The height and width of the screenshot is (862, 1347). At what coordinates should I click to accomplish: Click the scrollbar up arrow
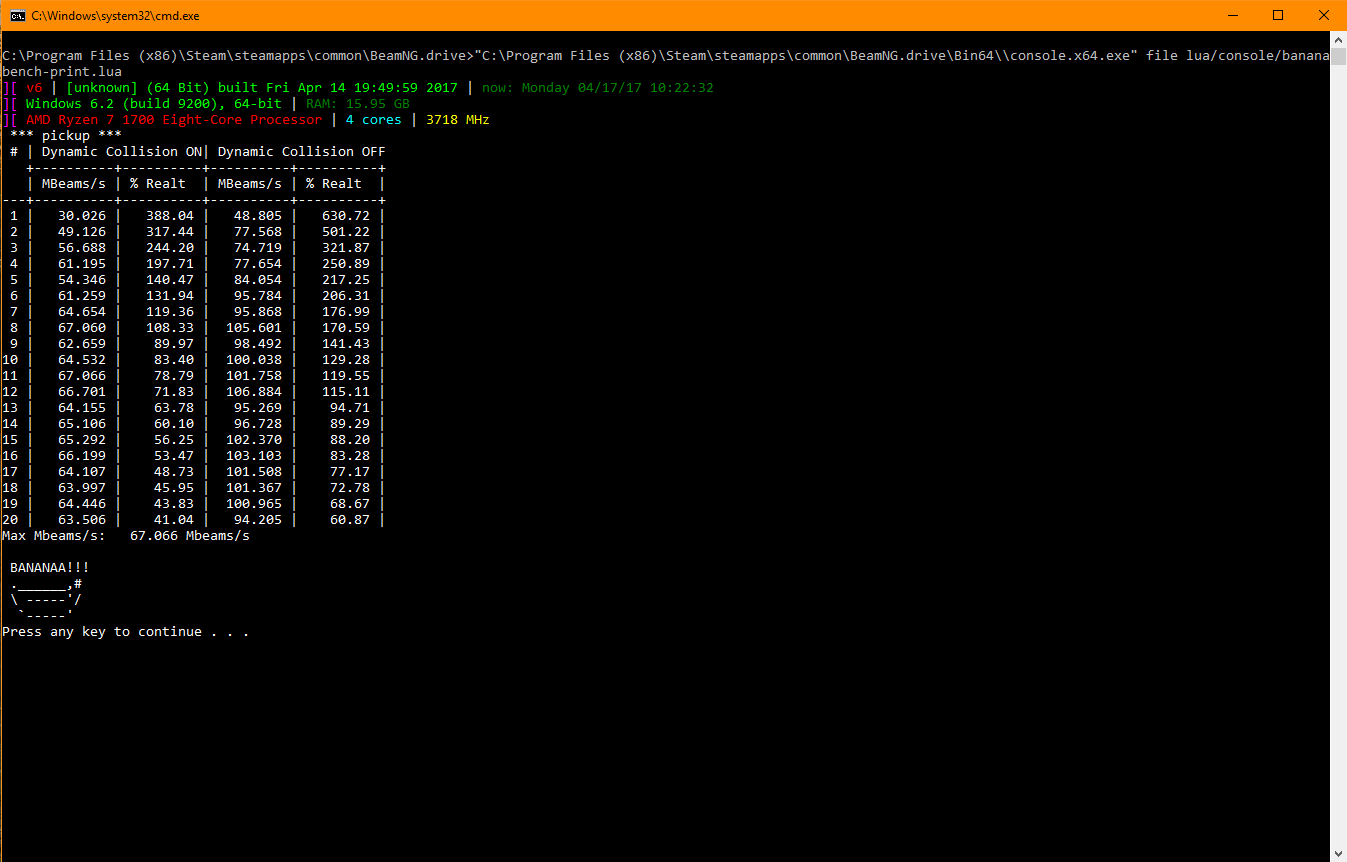point(1338,39)
